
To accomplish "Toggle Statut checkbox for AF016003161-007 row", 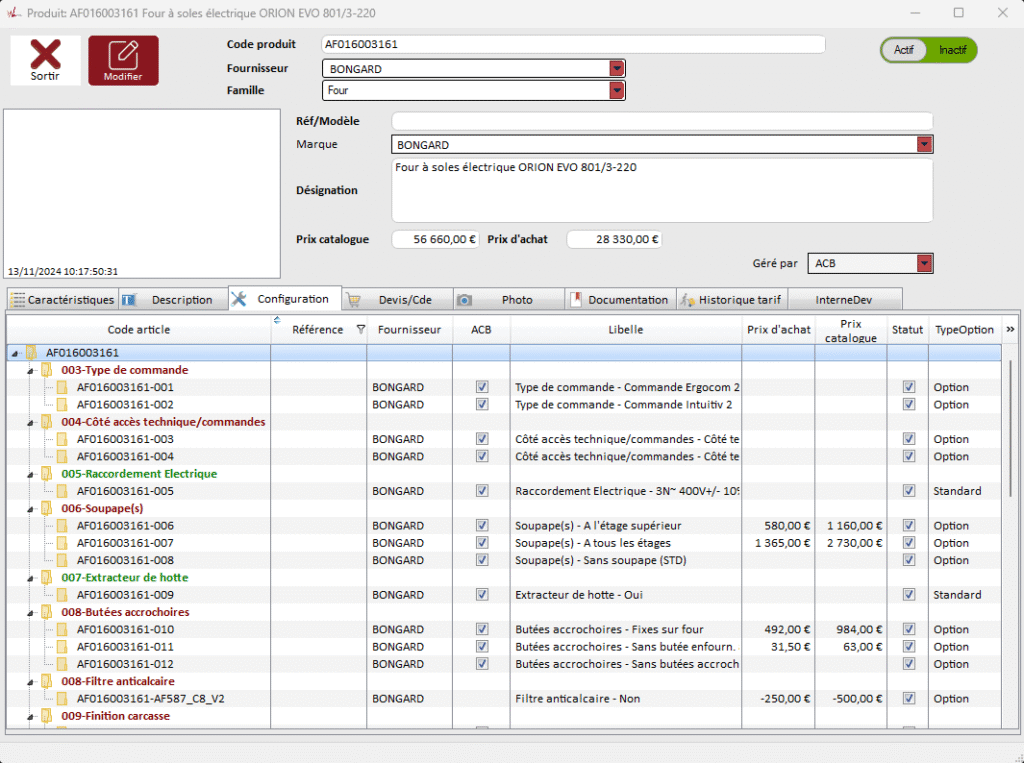I will pos(908,543).
